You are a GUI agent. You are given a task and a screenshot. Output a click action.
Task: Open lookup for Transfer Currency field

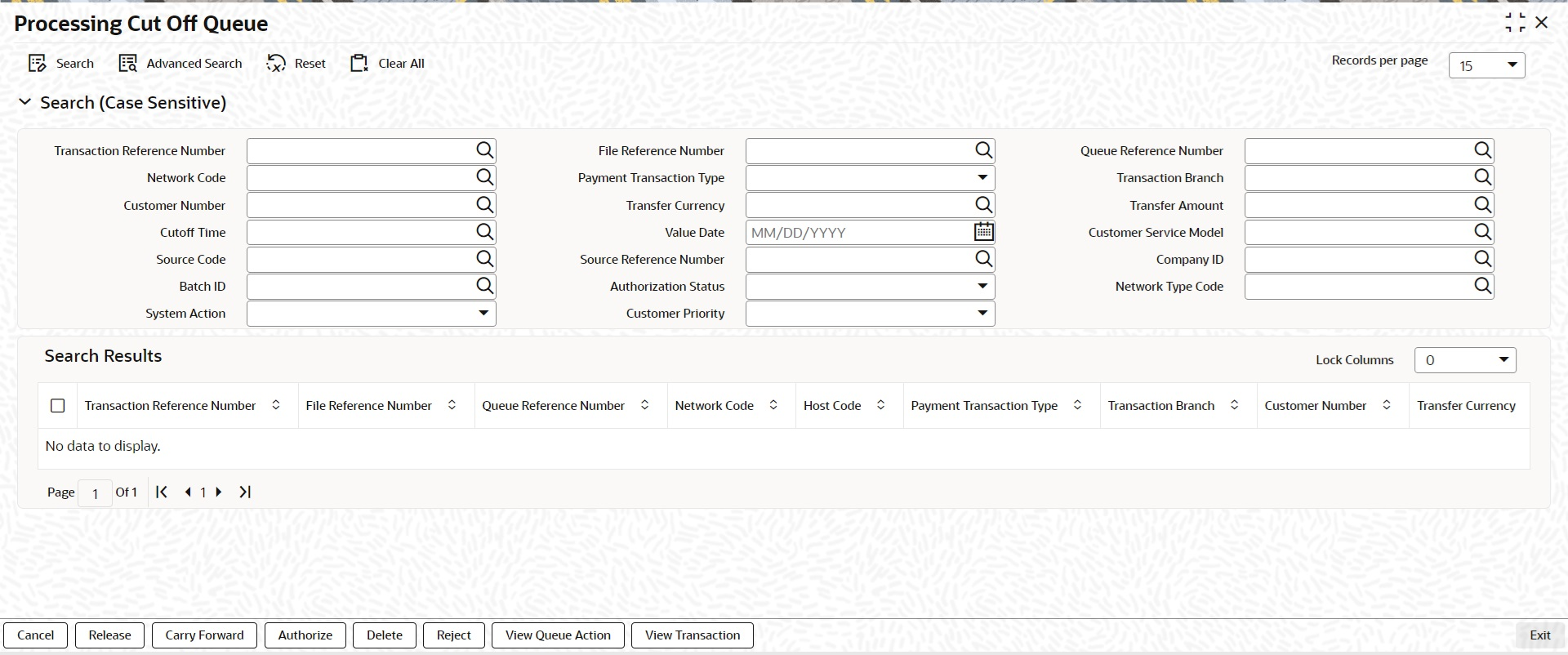click(x=983, y=205)
